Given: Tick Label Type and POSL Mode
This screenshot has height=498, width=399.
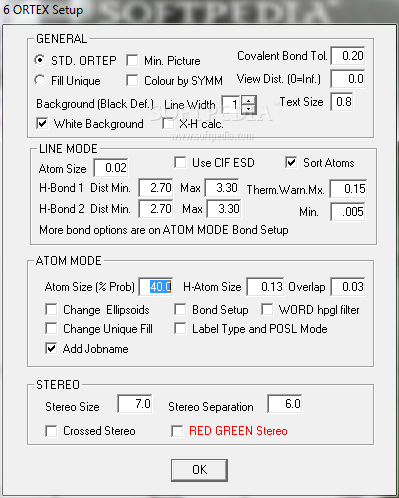Looking at the screenshot, I should 180,329.
